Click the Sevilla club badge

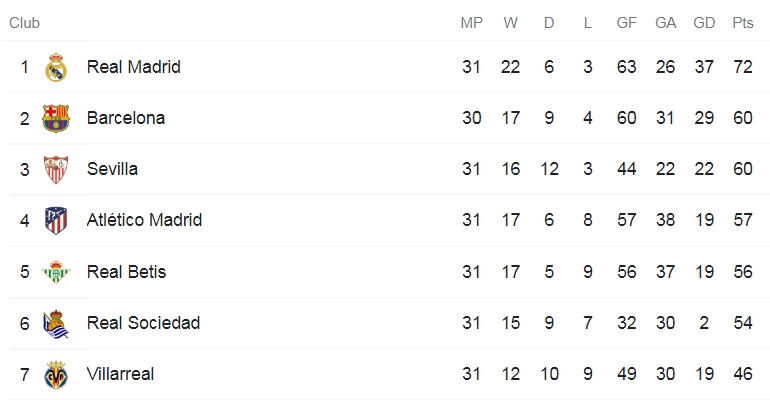56,170
